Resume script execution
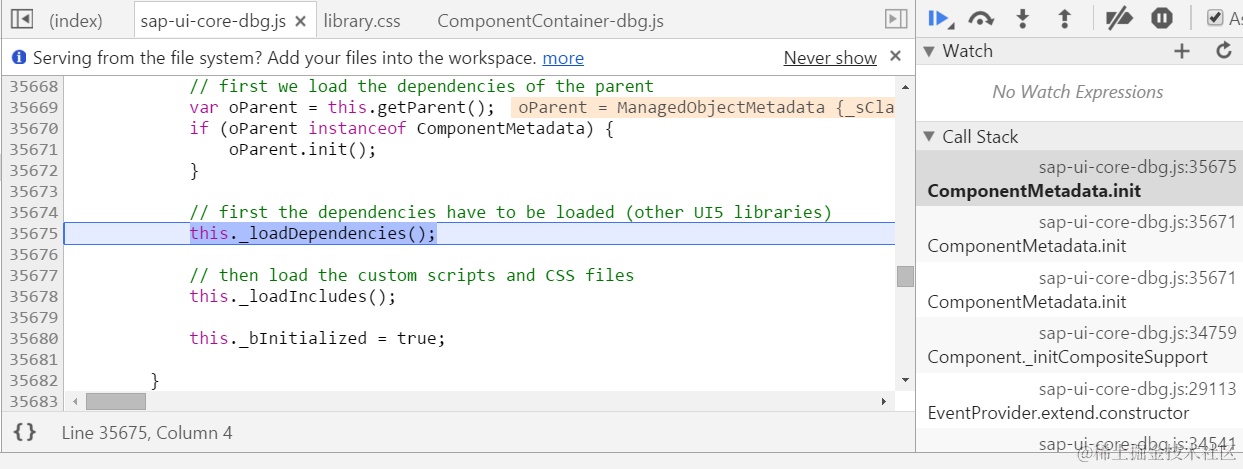The height and width of the screenshot is (469, 1243). point(939,18)
